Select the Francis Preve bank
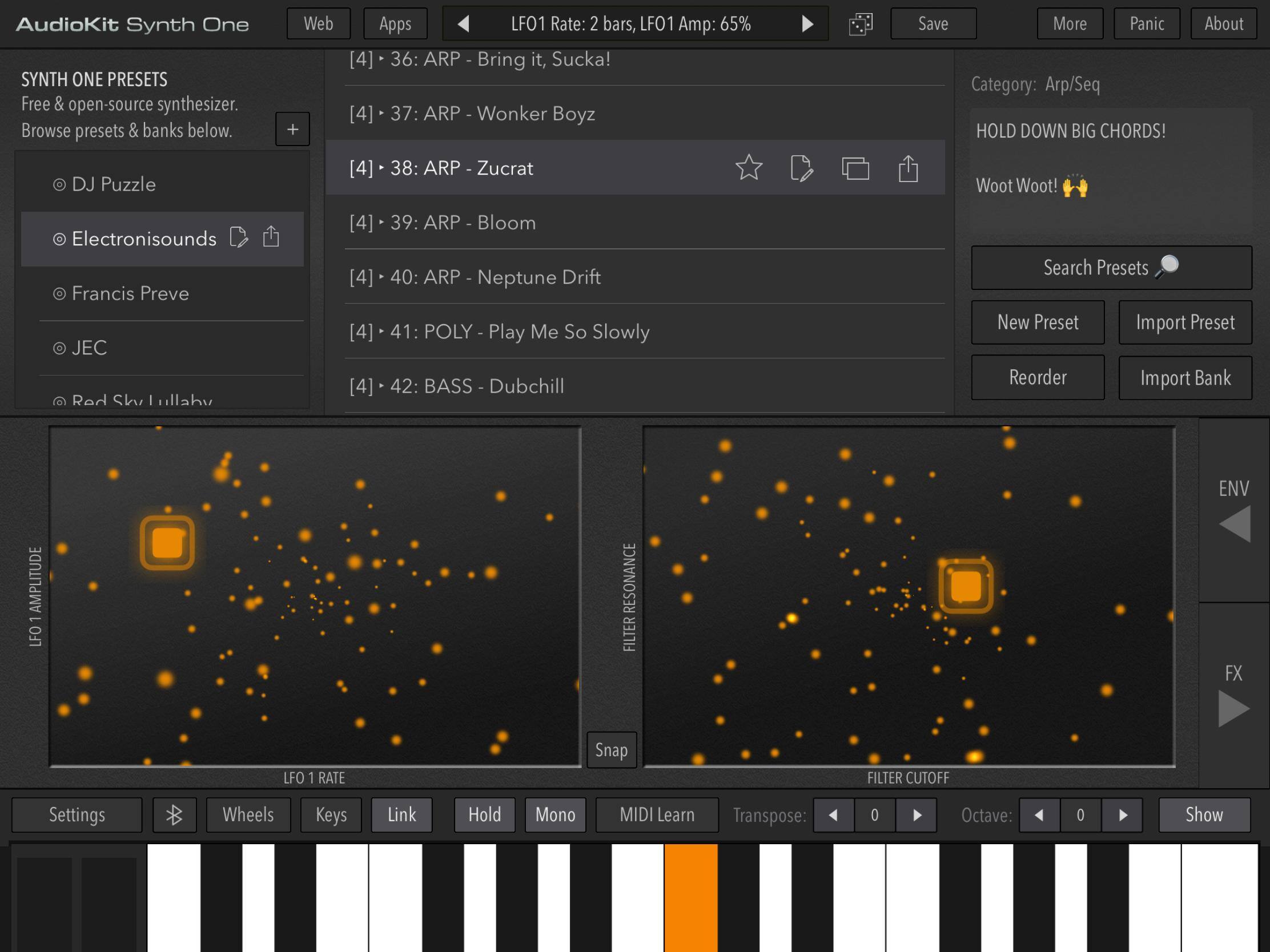The image size is (1270, 952). [x=130, y=294]
